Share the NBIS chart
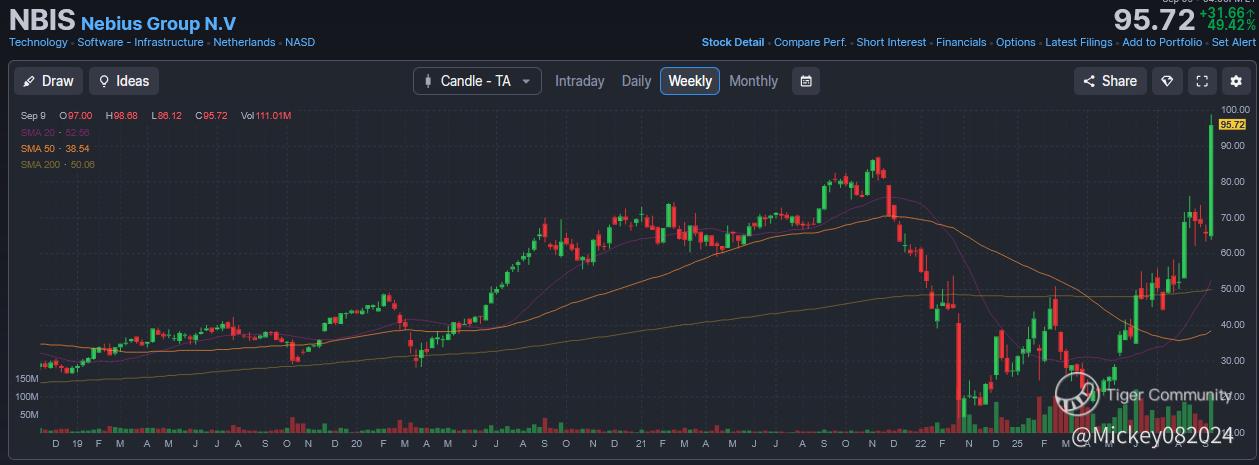The width and height of the screenshot is (1259, 465). point(1108,81)
